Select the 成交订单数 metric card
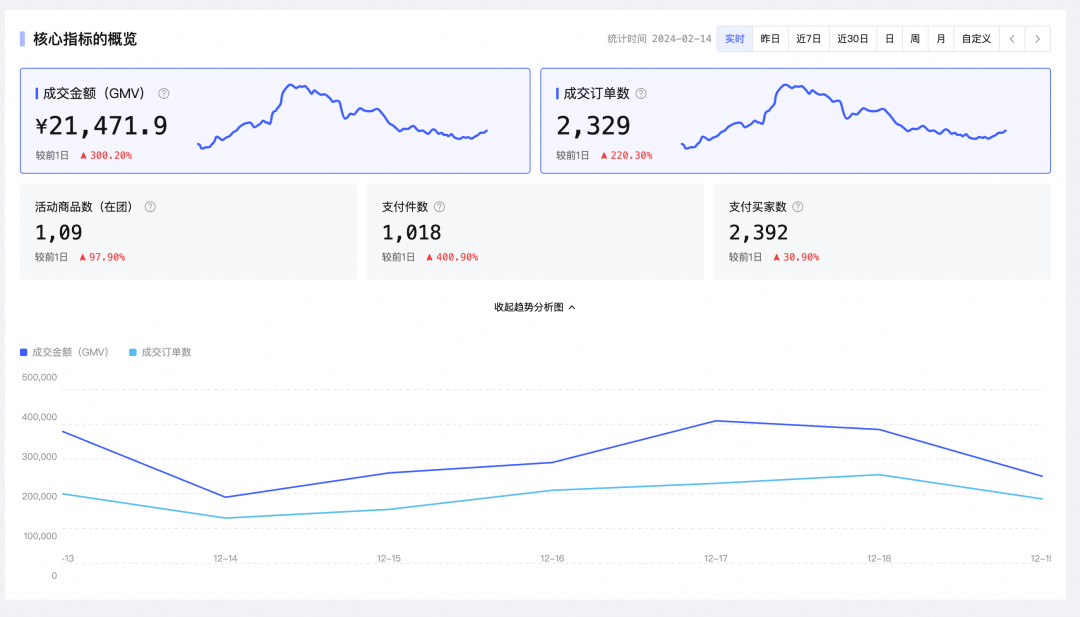Screen dimensions: 1080x617 (x=796, y=121)
